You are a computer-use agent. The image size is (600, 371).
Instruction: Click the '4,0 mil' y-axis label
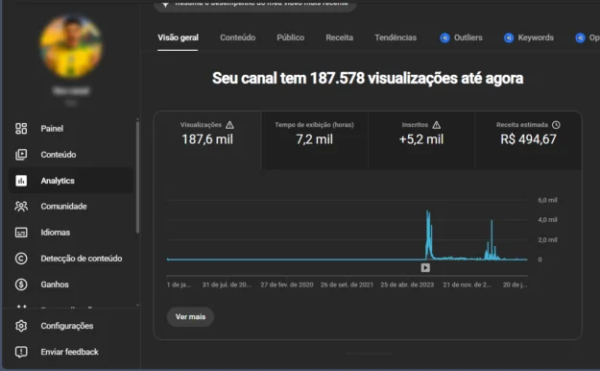[x=548, y=220]
